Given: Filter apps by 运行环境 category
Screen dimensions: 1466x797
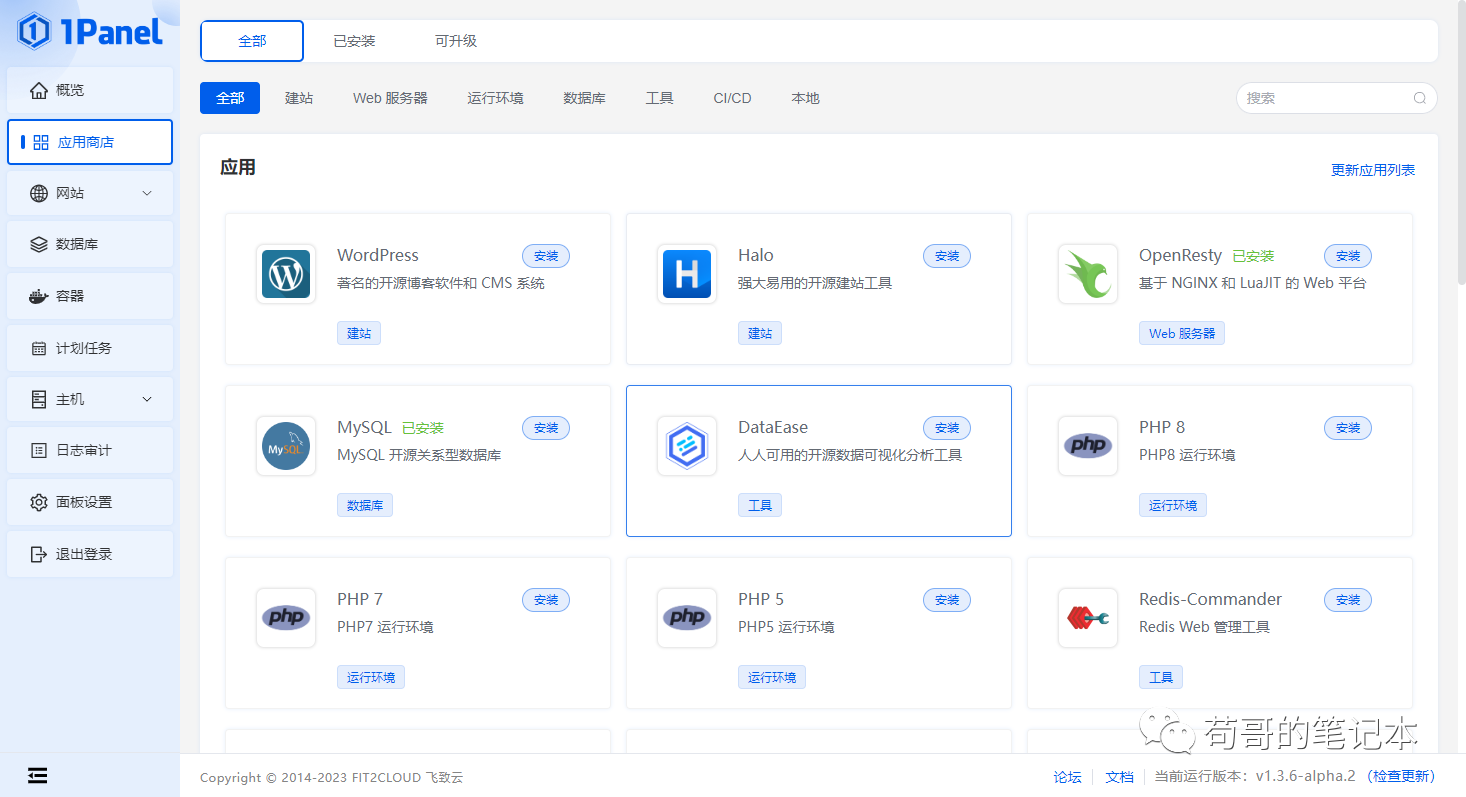Looking at the screenshot, I should tap(495, 98).
